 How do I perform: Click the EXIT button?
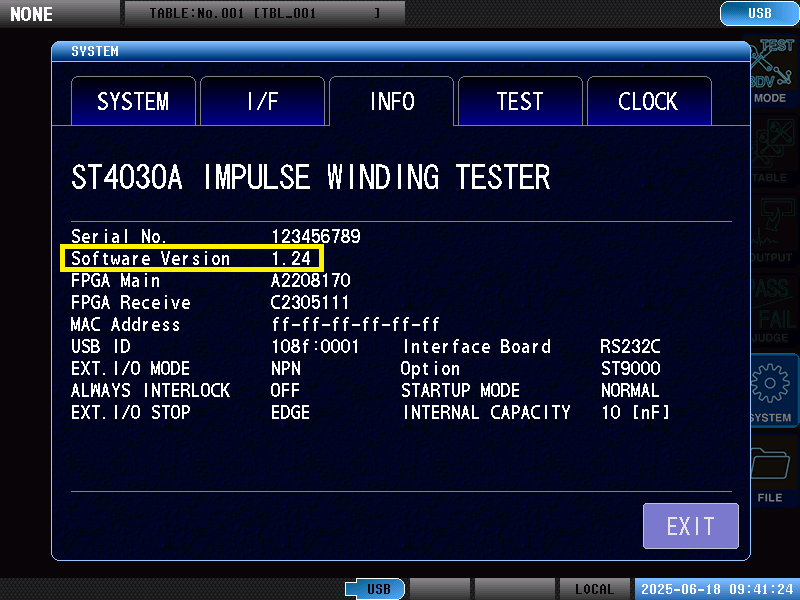pos(691,526)
